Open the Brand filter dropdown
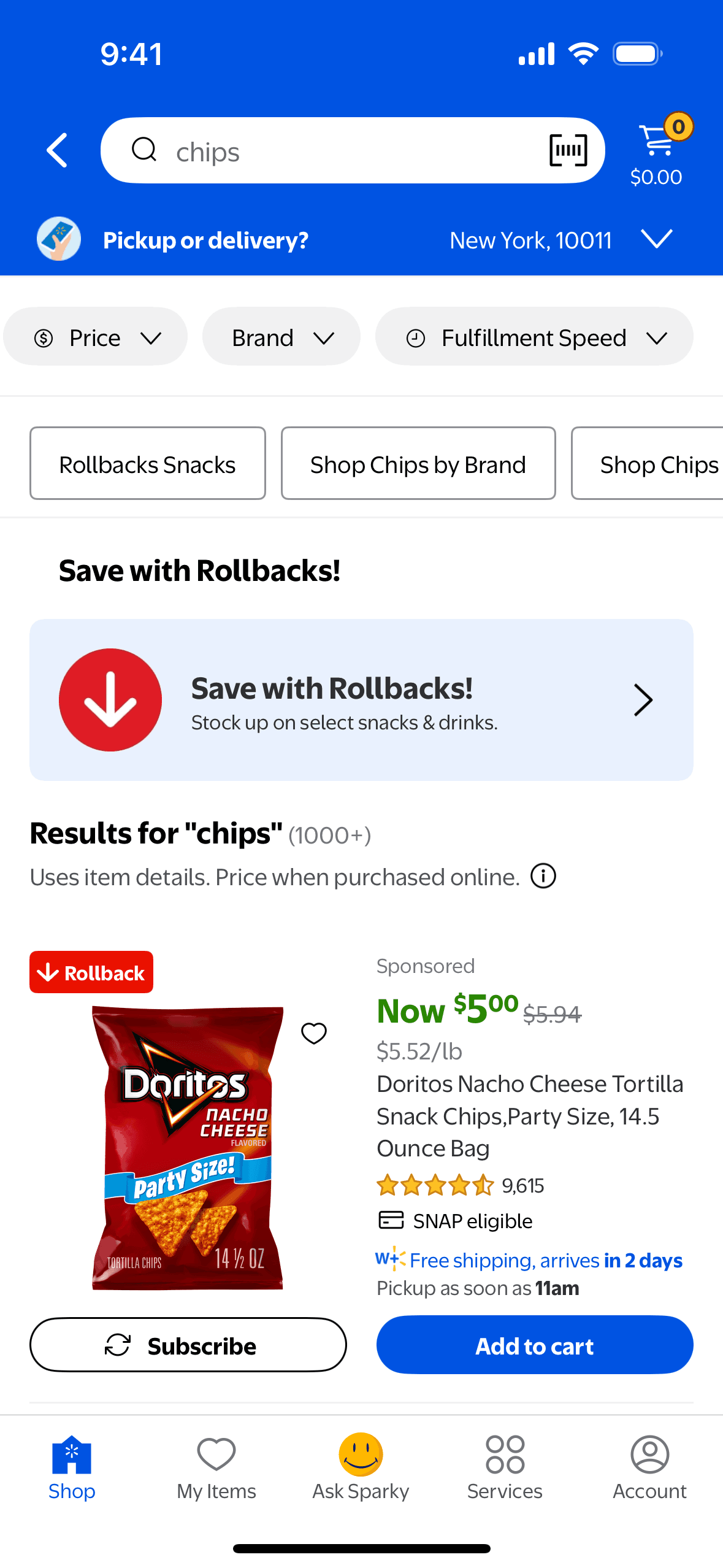The width and height of the screenshot is (723, 1568). (281, 337)
